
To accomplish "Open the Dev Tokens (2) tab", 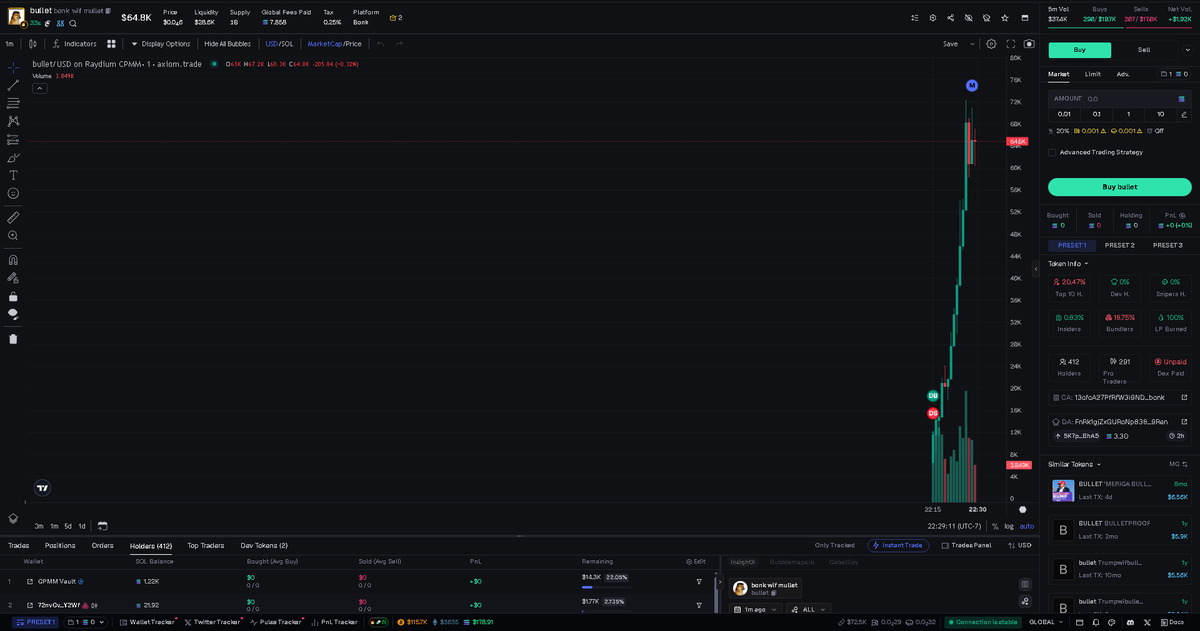I will pos(264,546).
